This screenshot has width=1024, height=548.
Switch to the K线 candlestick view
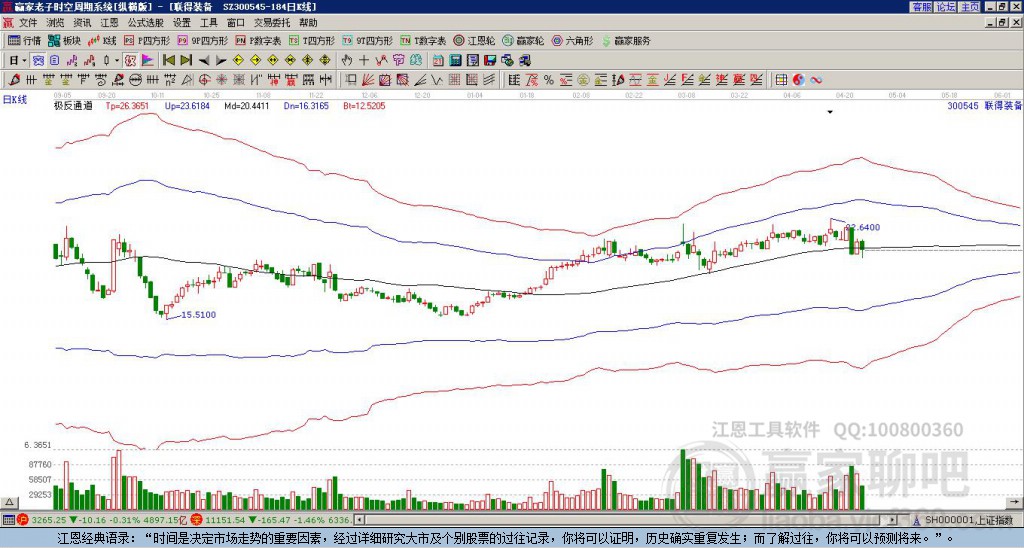coord(102,40)
